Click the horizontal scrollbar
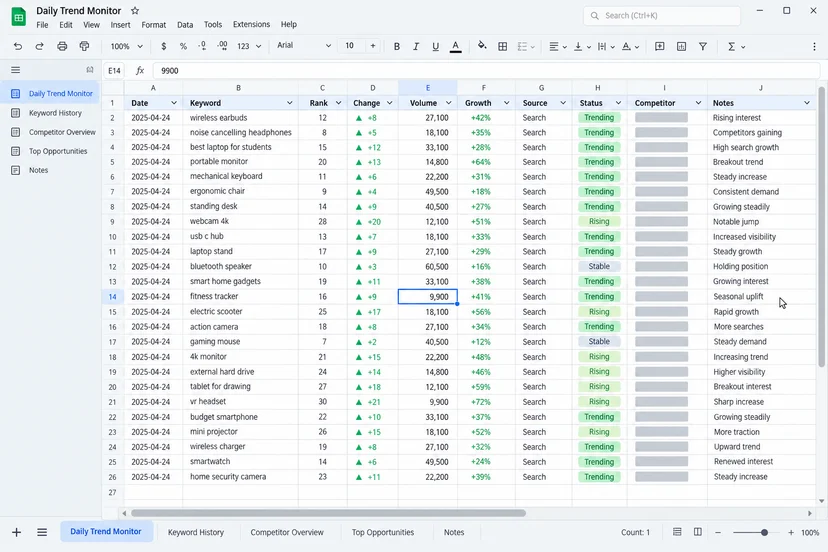Viewport: 828px width, 552px height. [x=328, y=513]
